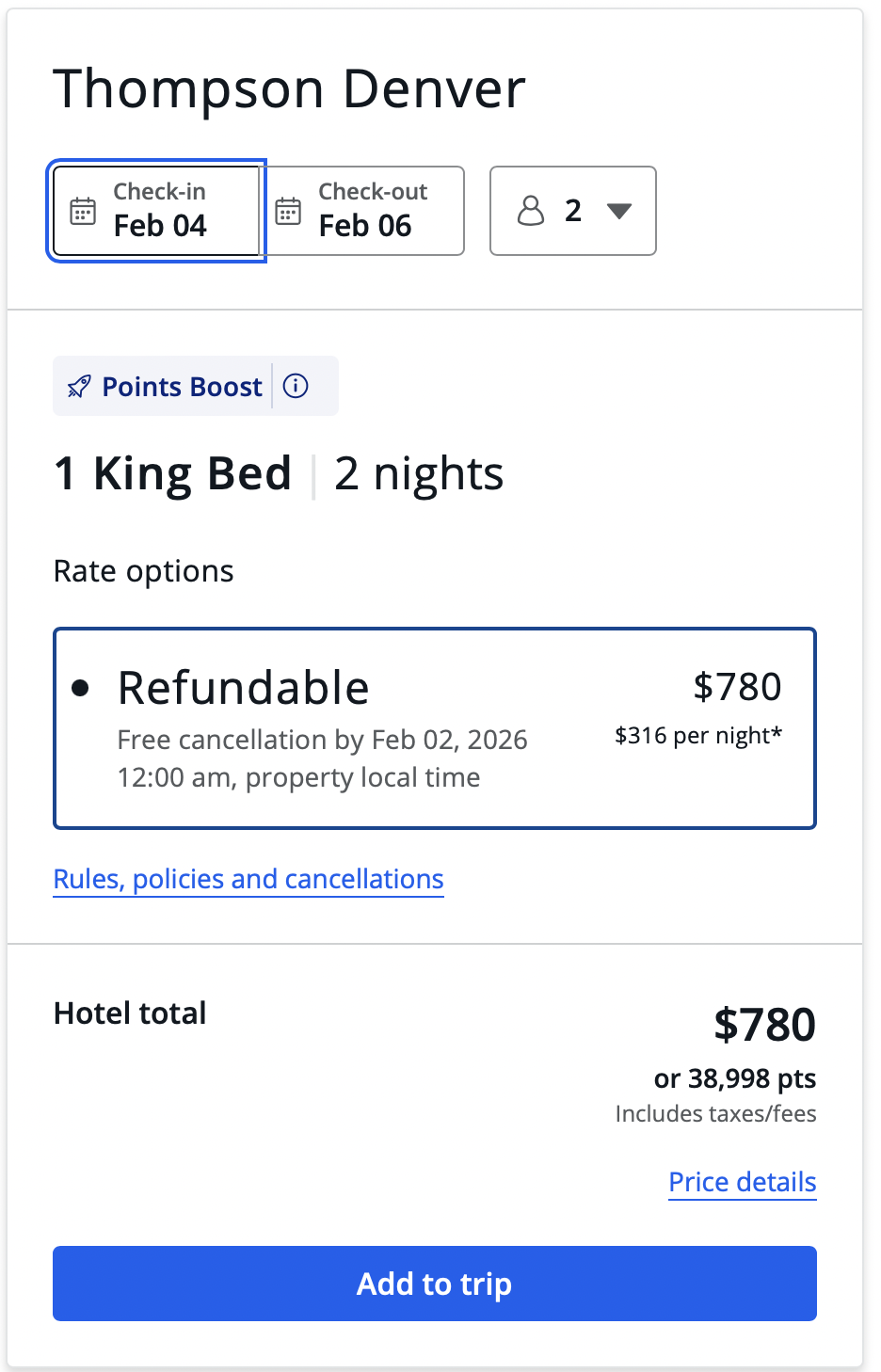The height and width of the screenshot is (1372, 881).
Task: Click the $316 per night text
Action: click(x=697, y=735)
